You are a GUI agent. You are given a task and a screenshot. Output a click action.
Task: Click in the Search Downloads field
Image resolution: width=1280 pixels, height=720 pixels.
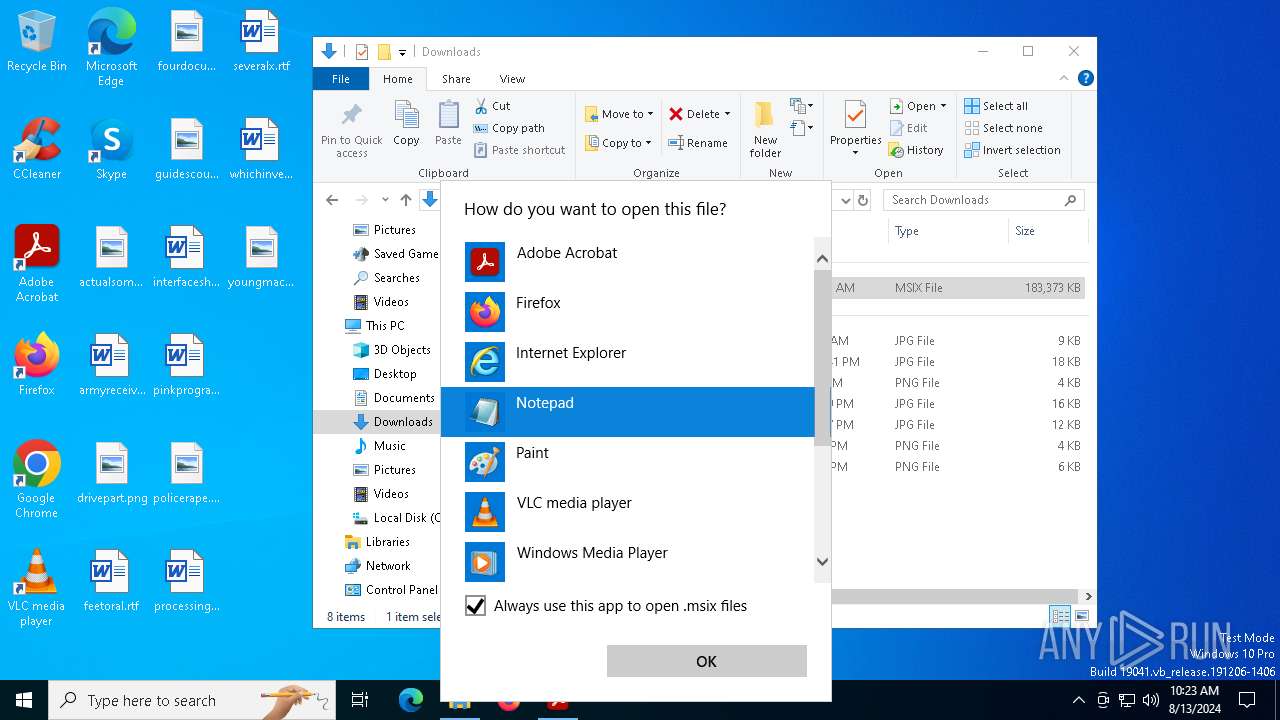coord(984,200)
